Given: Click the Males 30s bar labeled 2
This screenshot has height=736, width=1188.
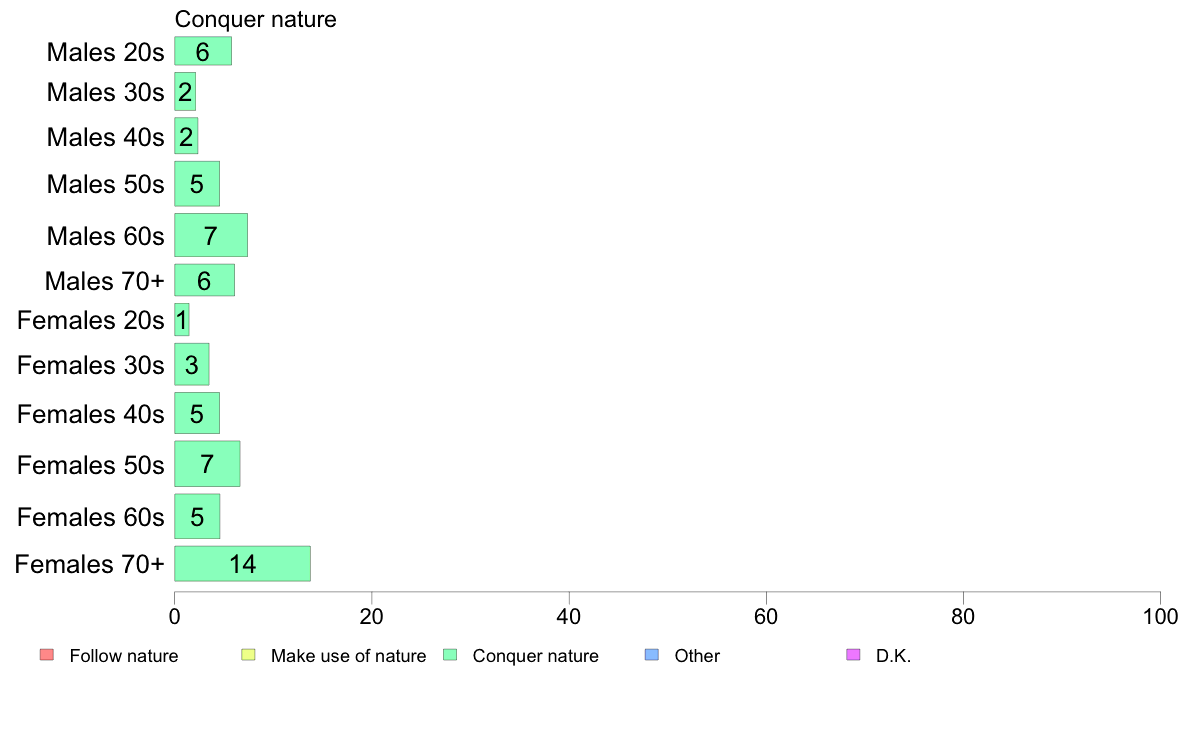Looking at the screenshot, I should pyautogui.click(x=185, y=92).
